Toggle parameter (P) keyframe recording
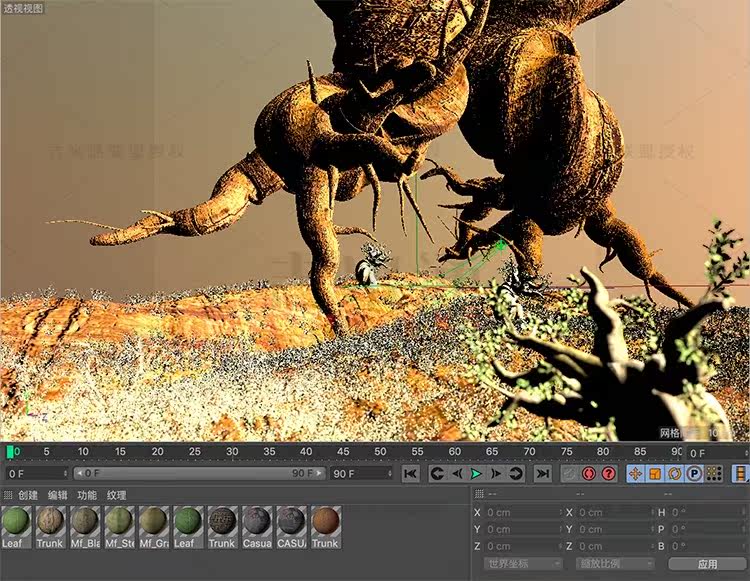The image size is (750, 581). [695, 473]
